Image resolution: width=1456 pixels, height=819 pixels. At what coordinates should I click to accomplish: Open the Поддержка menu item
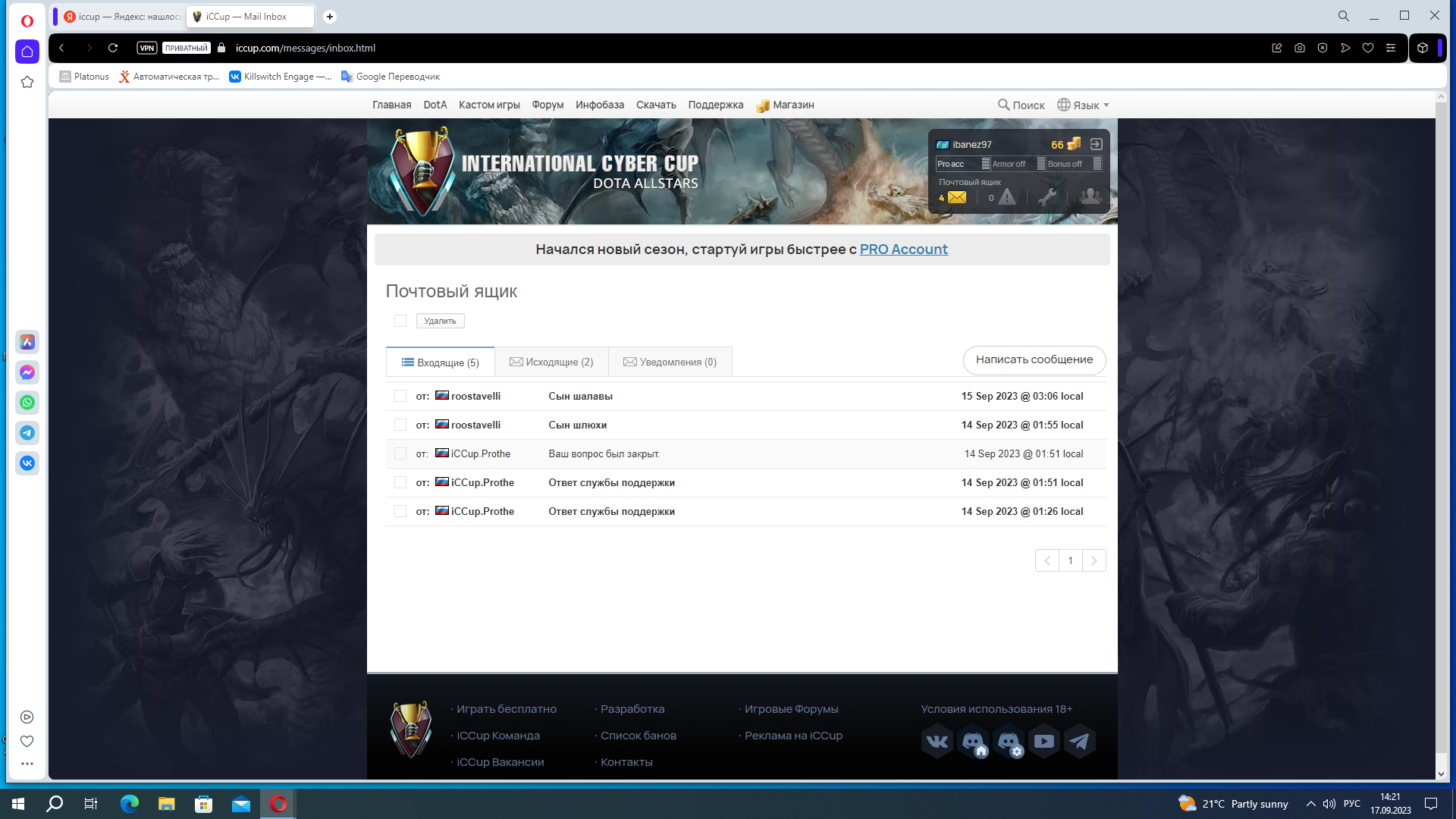coord(716,105)
